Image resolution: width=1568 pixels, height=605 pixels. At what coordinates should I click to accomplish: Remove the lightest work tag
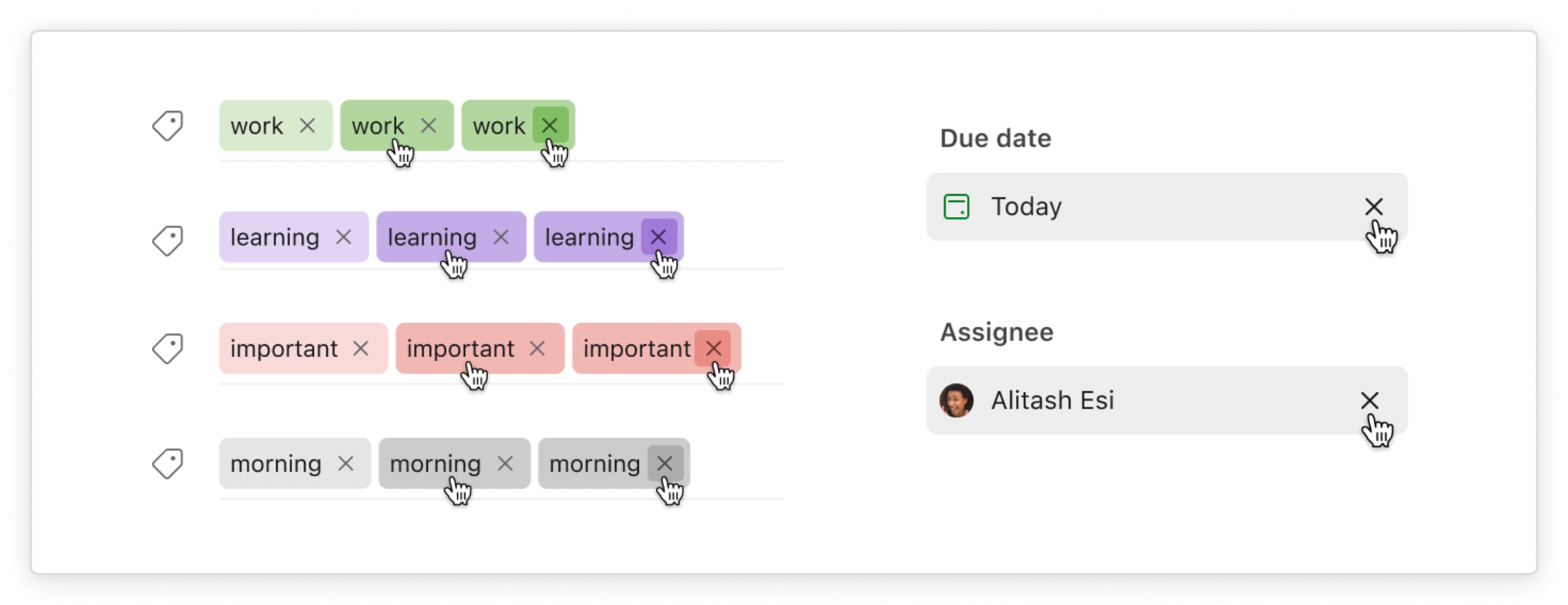[x=309, y=126]
